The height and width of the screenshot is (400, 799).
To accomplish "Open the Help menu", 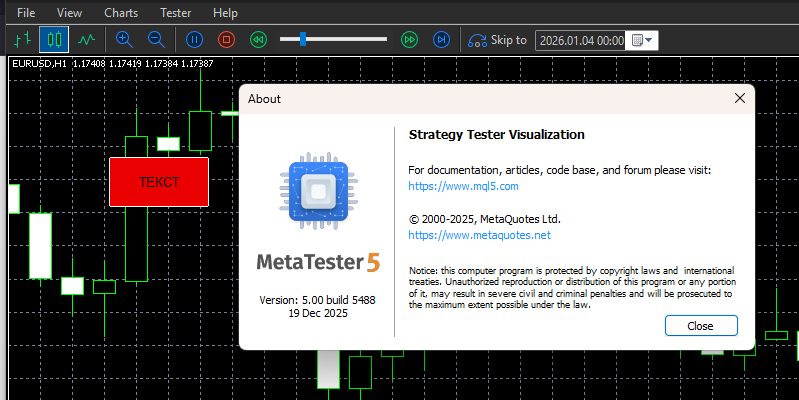I will point(225,13).
